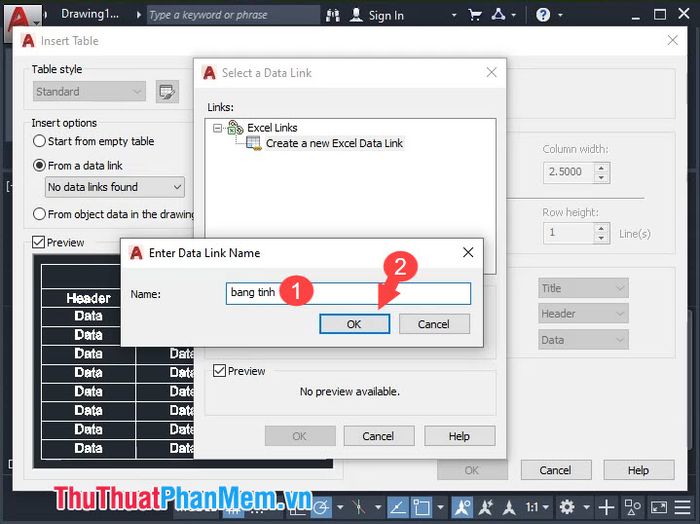
Task: Click Cancel in Select a Data Link dialog
Action: coord(379,436)
